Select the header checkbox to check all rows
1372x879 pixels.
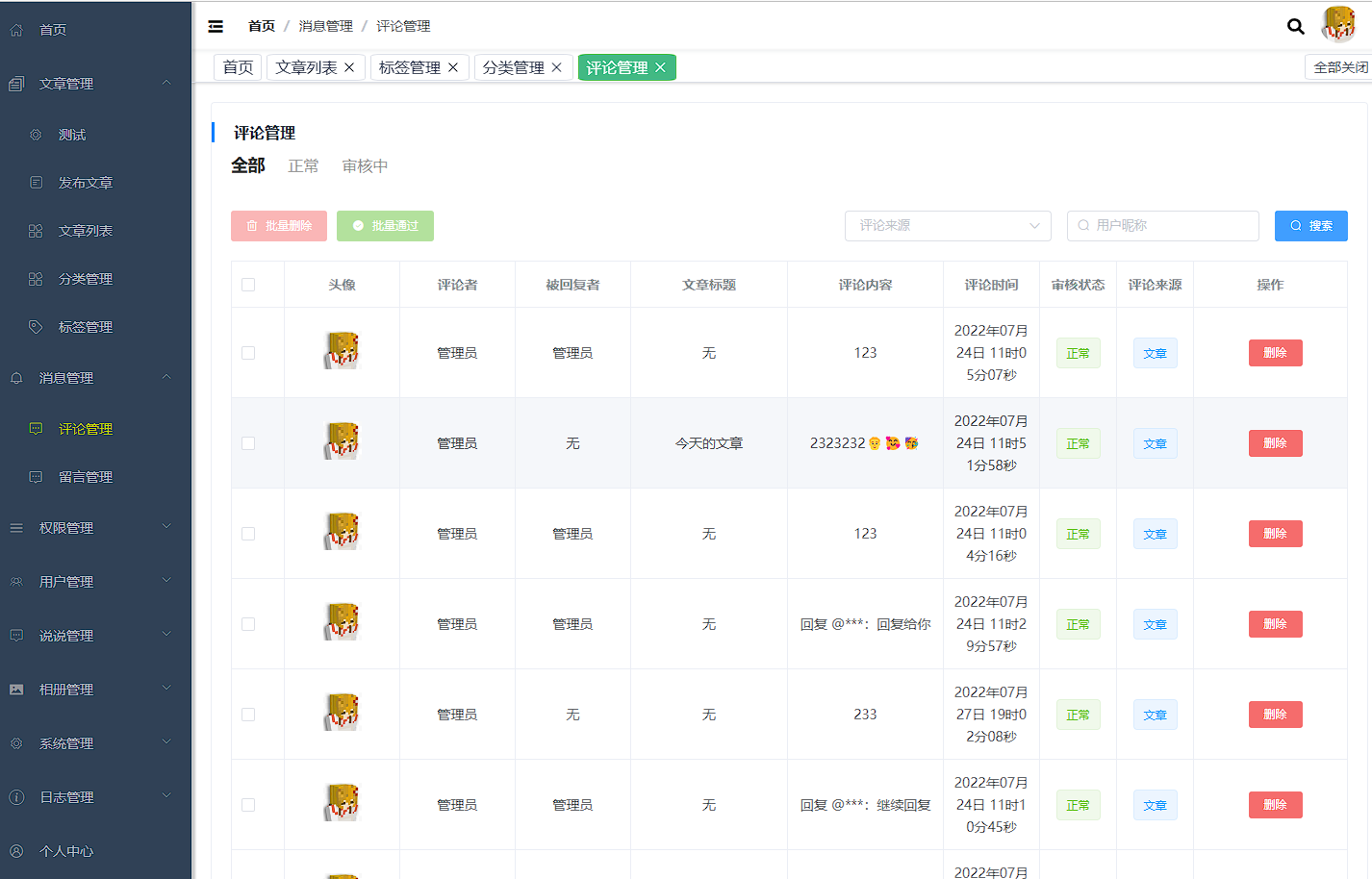click(248, 285)
